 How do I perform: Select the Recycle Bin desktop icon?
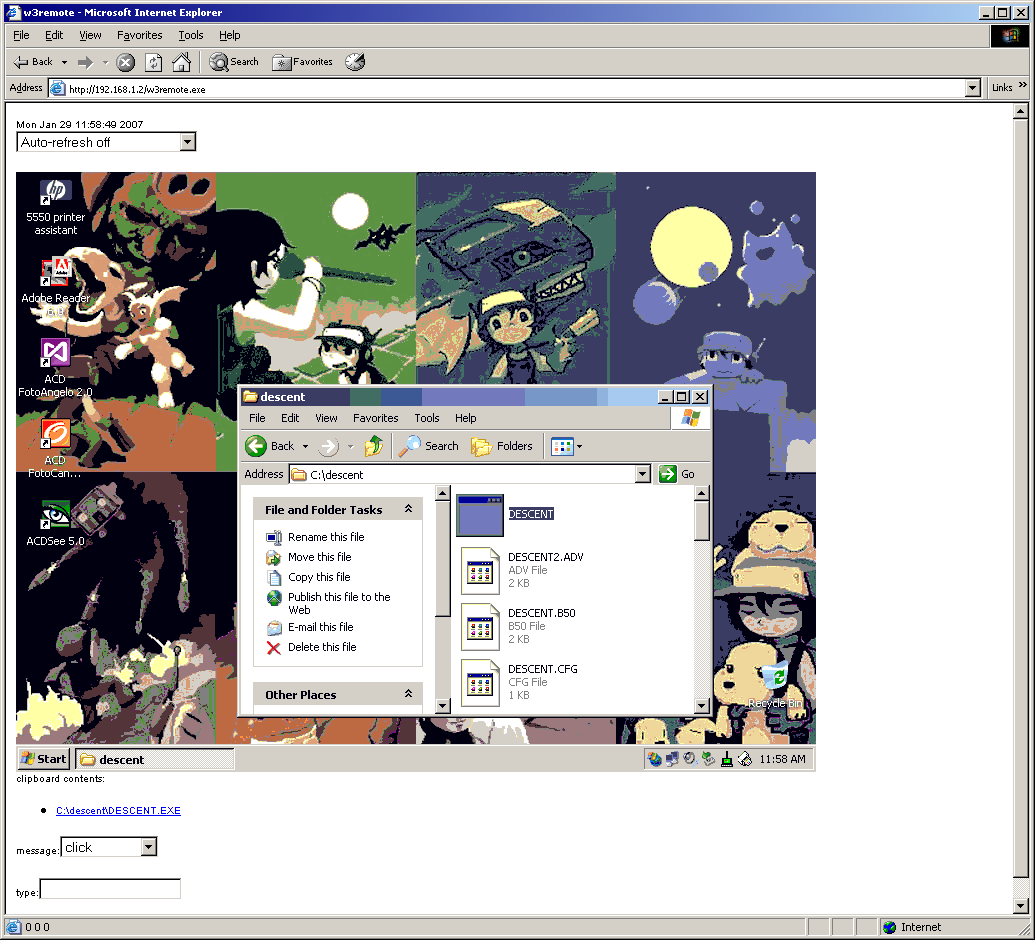coord(775,685)
